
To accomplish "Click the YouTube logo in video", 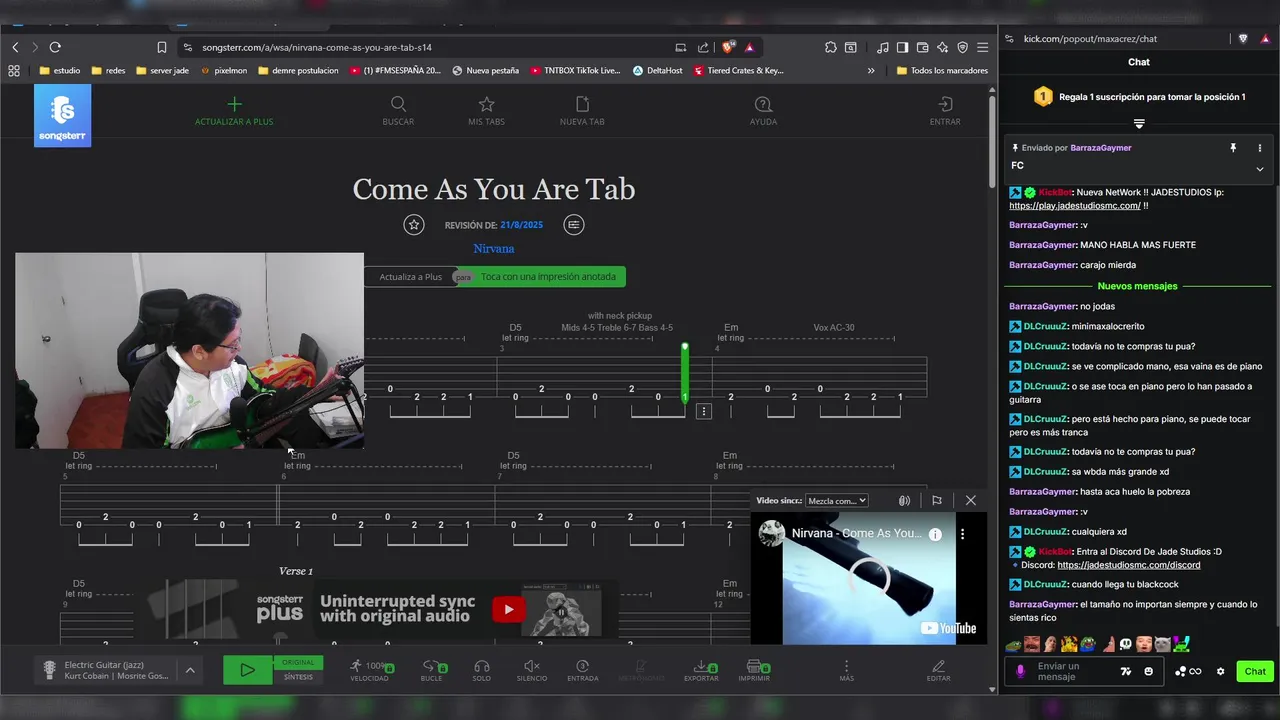I will [x=948, y=628].
